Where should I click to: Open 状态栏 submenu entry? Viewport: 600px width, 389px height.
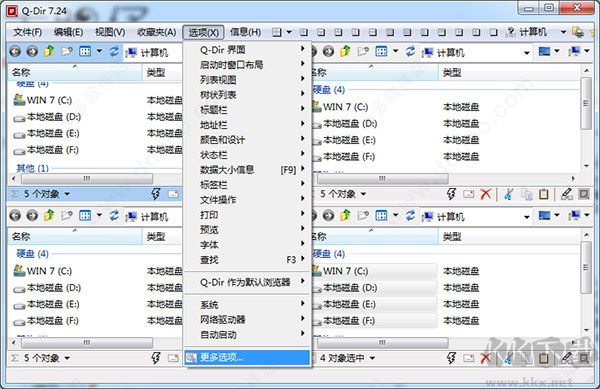tap(248, 155)
